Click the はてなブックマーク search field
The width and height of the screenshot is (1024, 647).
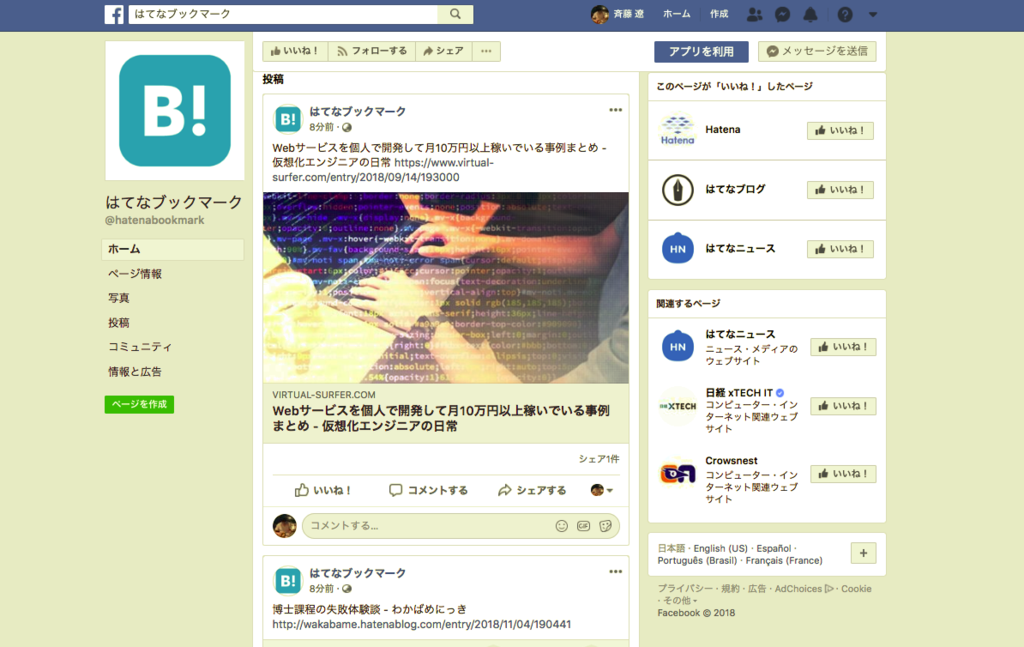(x=283, y=14)
